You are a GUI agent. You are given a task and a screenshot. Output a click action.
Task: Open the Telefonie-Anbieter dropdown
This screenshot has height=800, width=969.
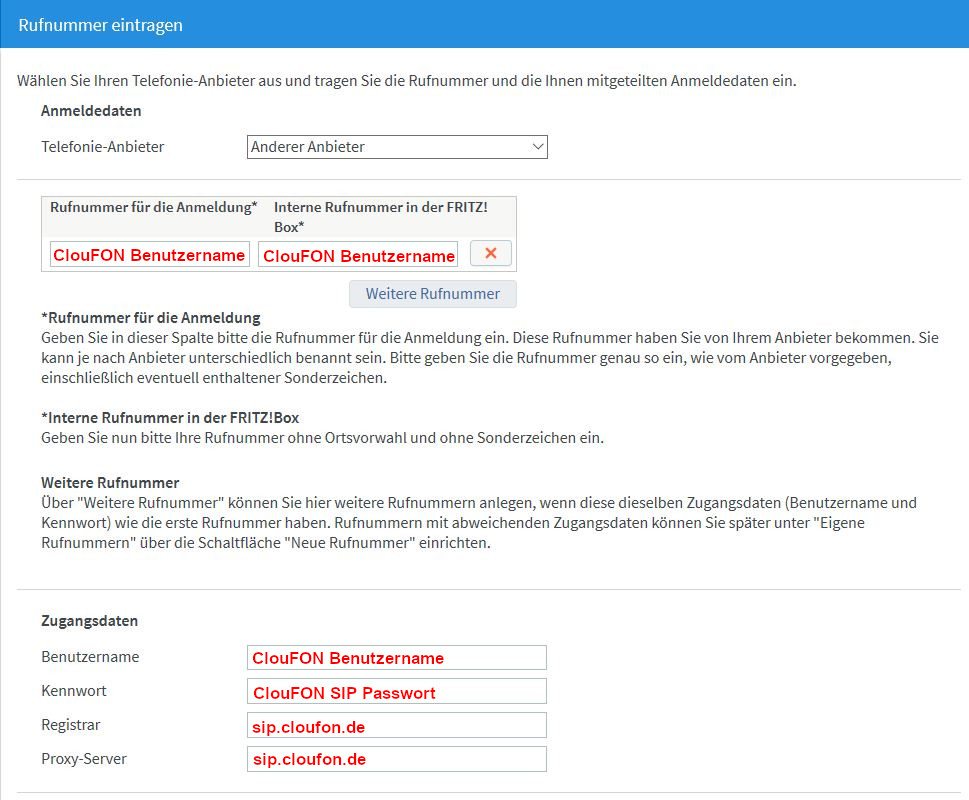click(397, 147)
